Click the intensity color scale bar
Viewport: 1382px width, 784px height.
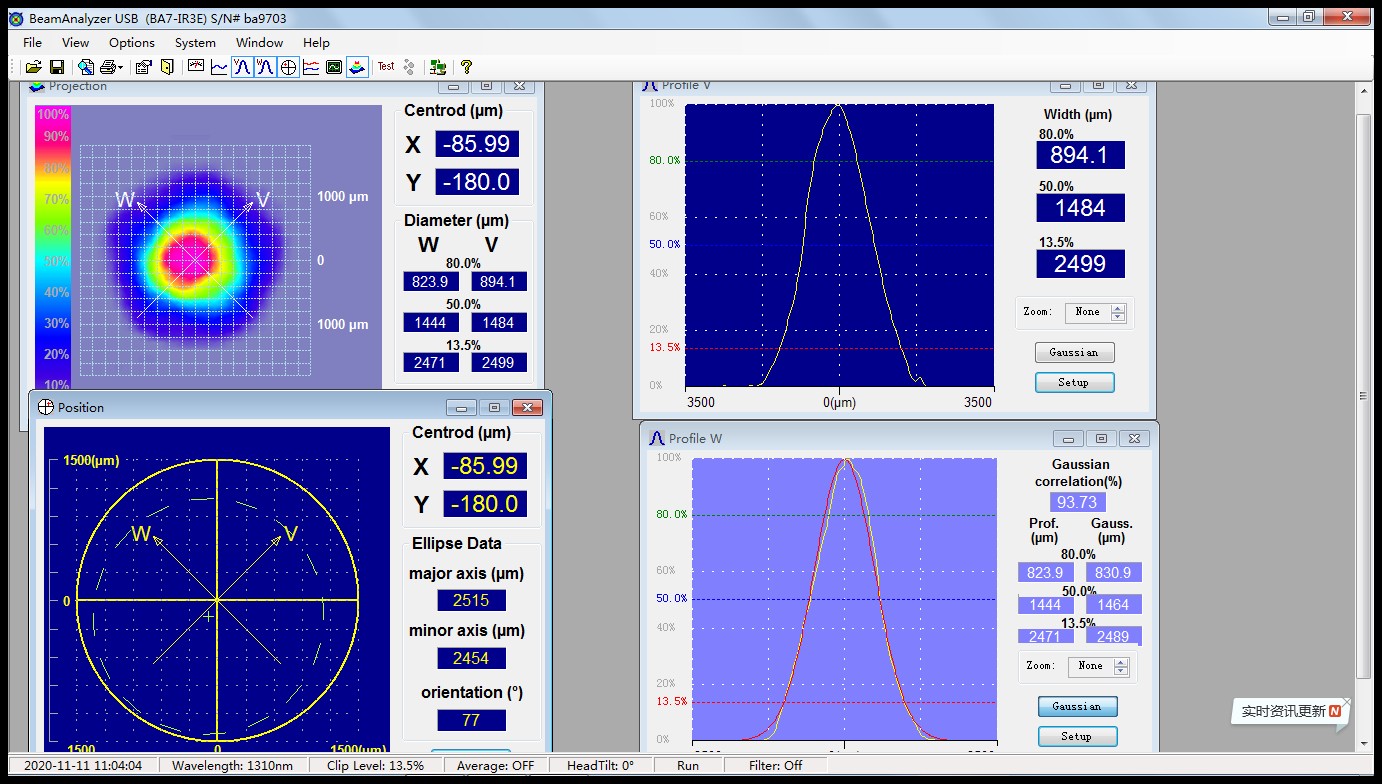pyautogui.click(x=53, y=245)
